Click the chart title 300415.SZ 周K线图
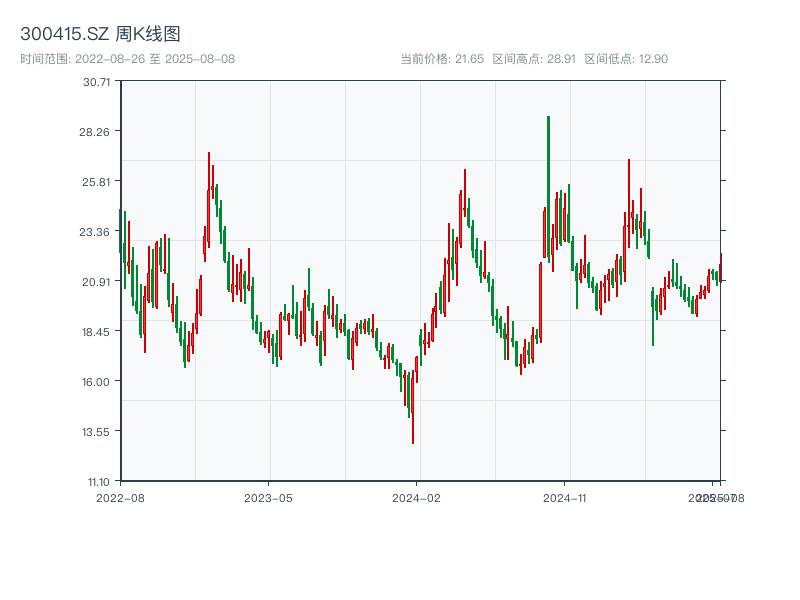Image resolution: width=800 pixels, height=600 pixels. click(100, 34)
